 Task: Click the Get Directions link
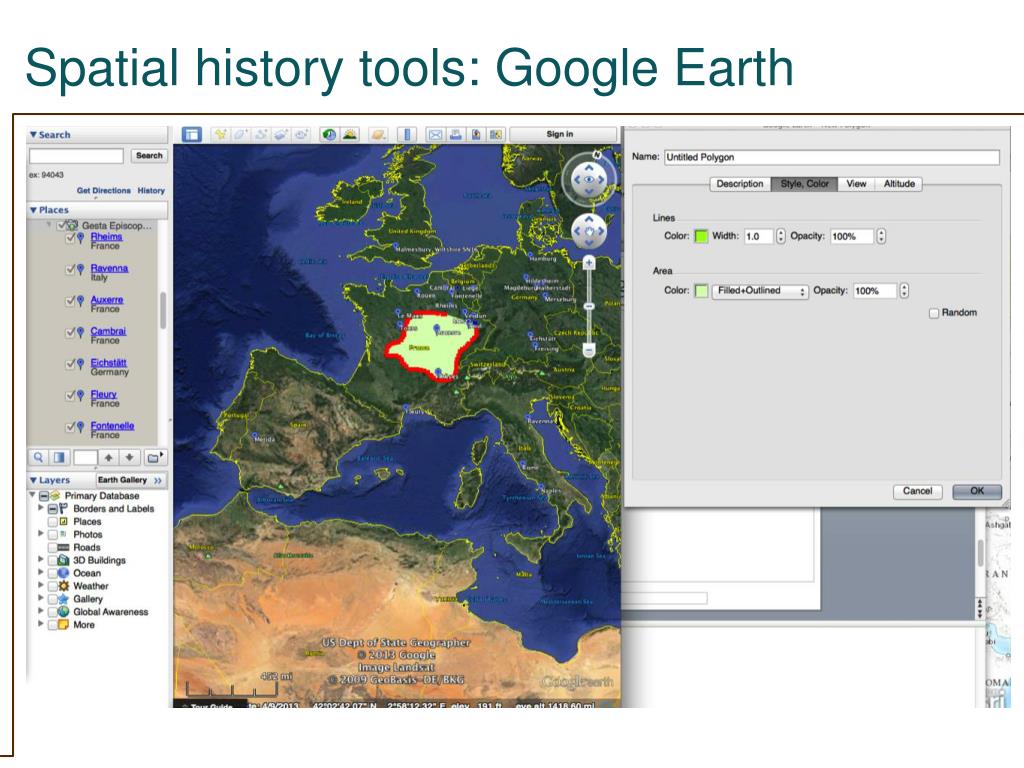click(103, 191)
